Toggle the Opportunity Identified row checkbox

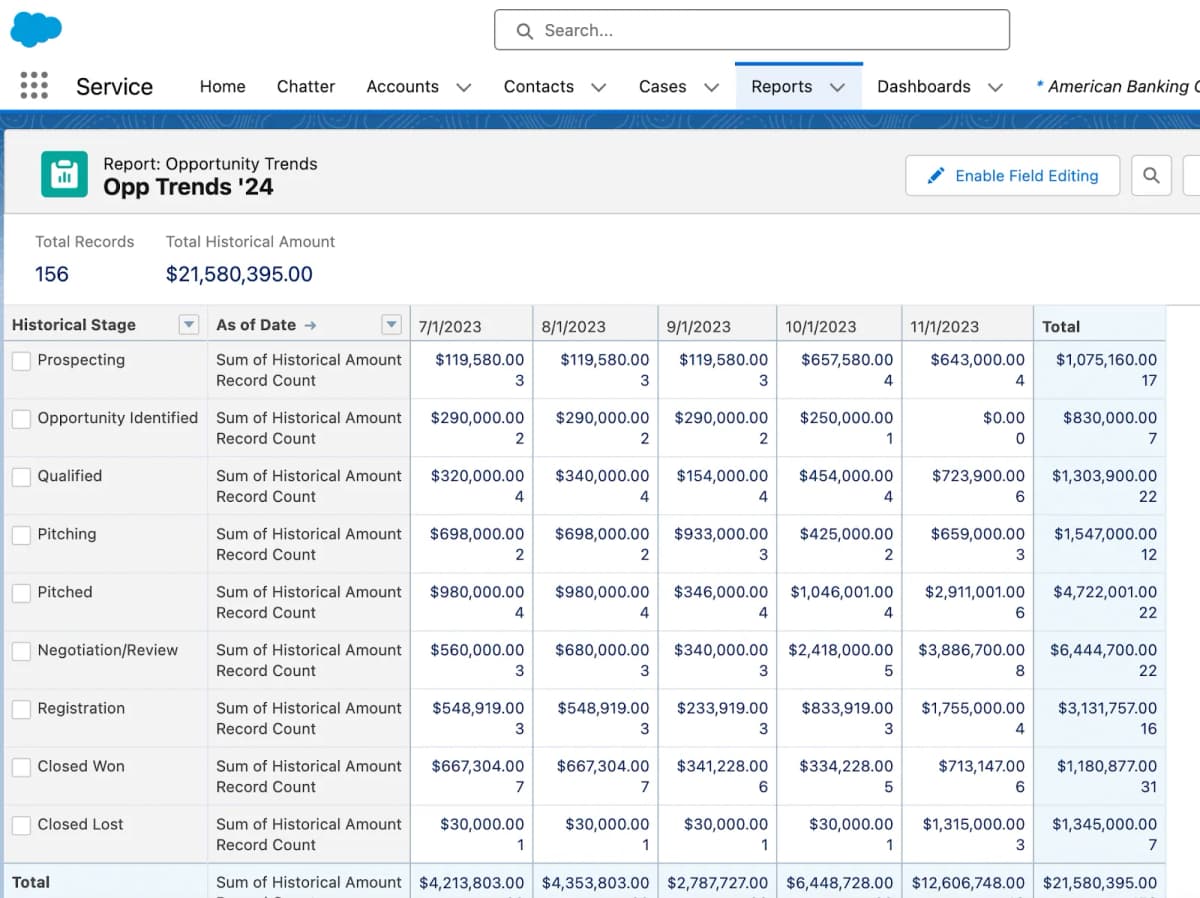click(21, 419)
